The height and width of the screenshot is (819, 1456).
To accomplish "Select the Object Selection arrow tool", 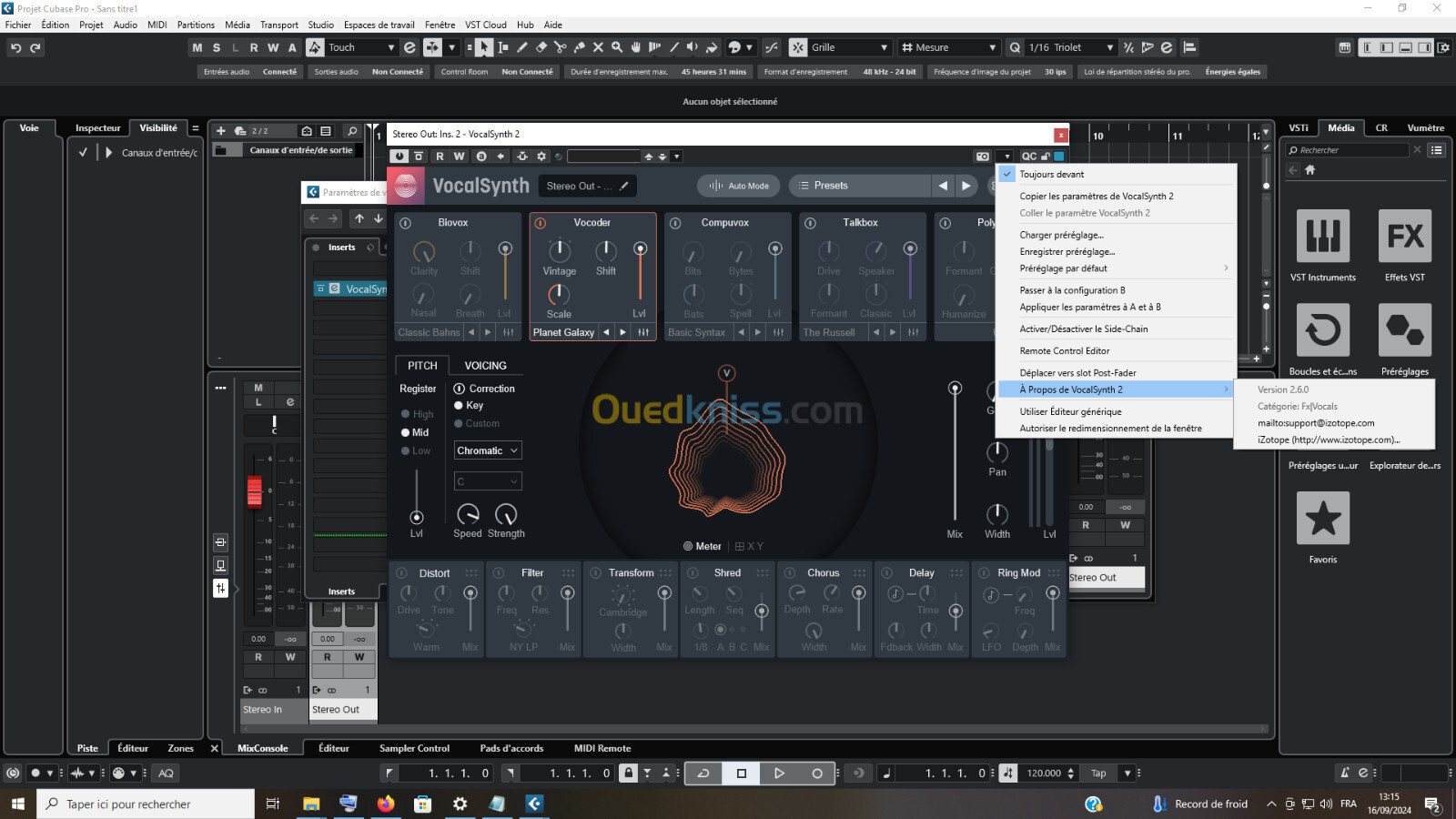I will point(484,47).
